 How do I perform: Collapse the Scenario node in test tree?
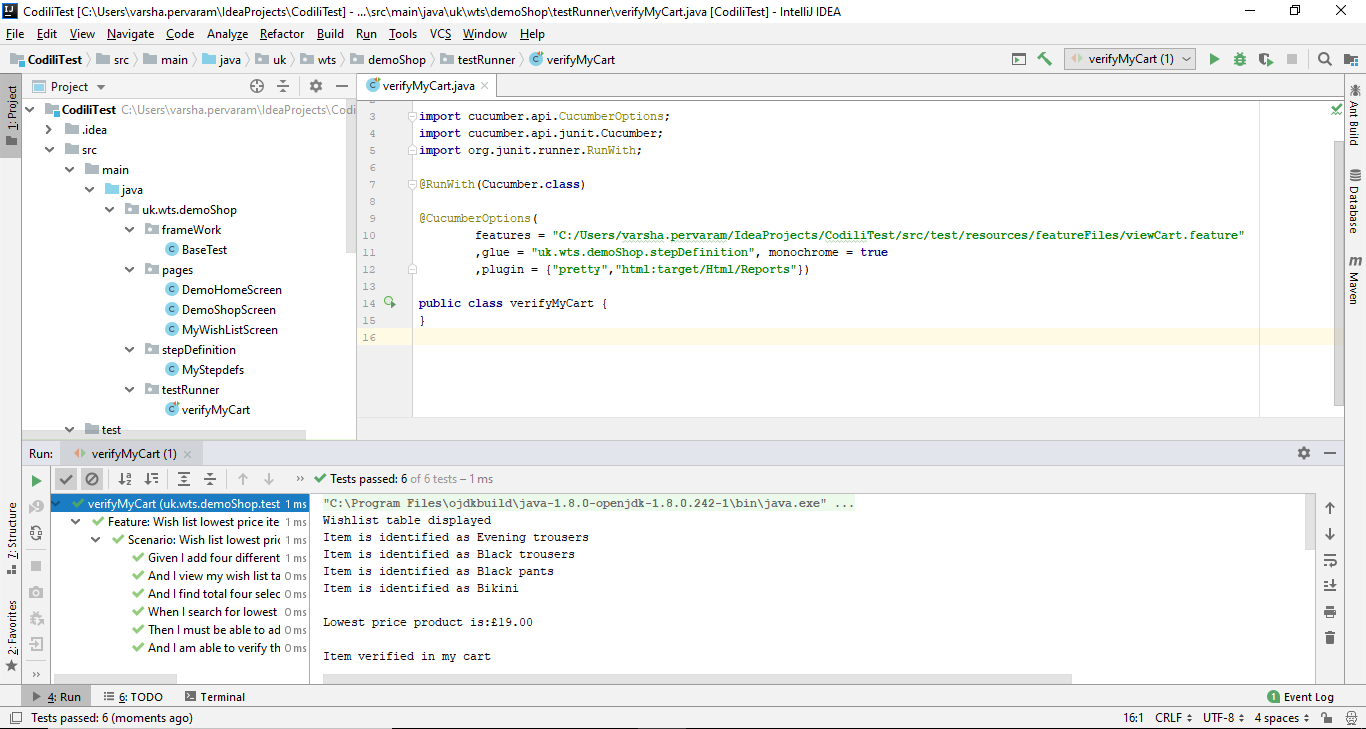(x=96, y=540)
